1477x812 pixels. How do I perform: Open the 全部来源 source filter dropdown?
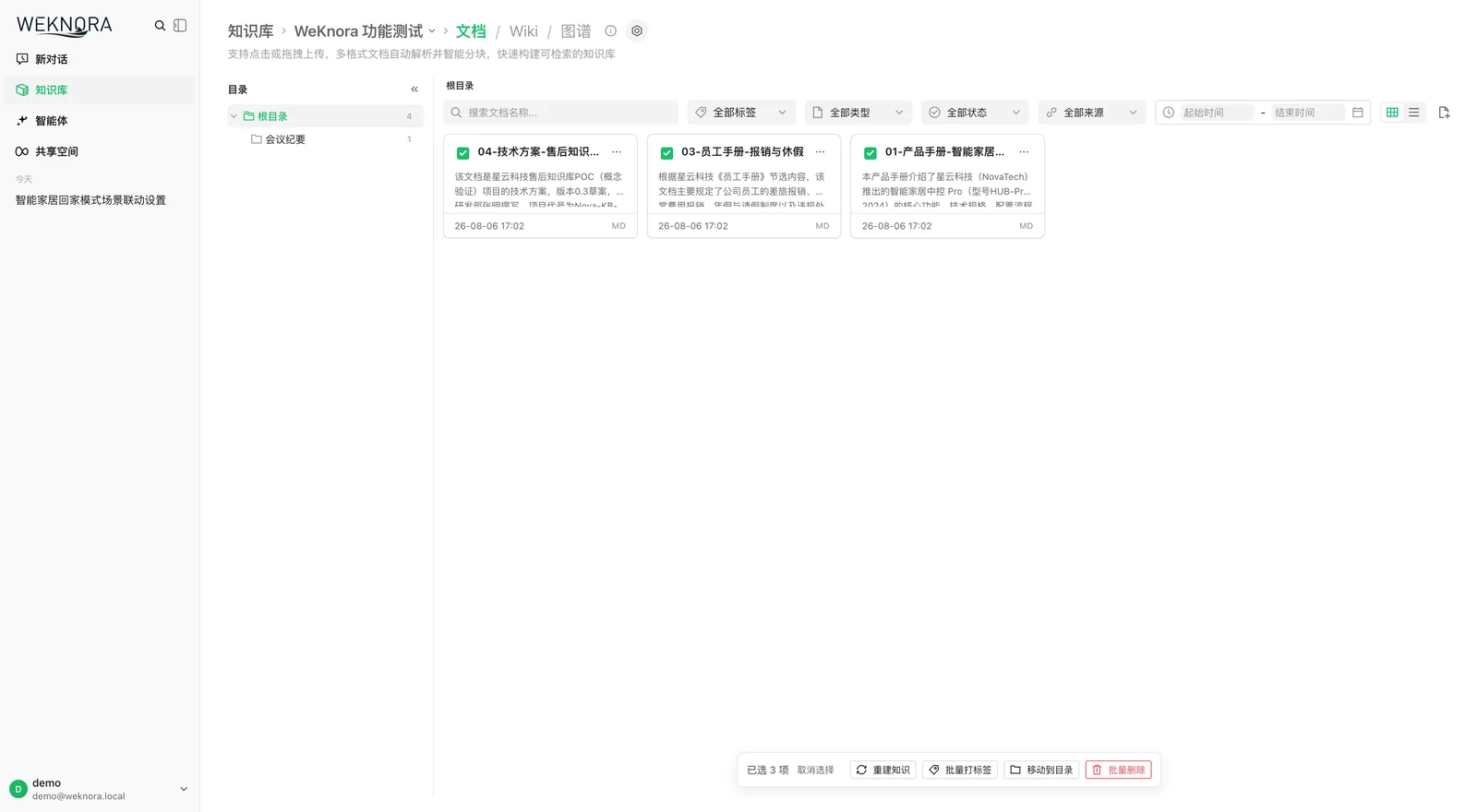click(x=1092, y=113)
